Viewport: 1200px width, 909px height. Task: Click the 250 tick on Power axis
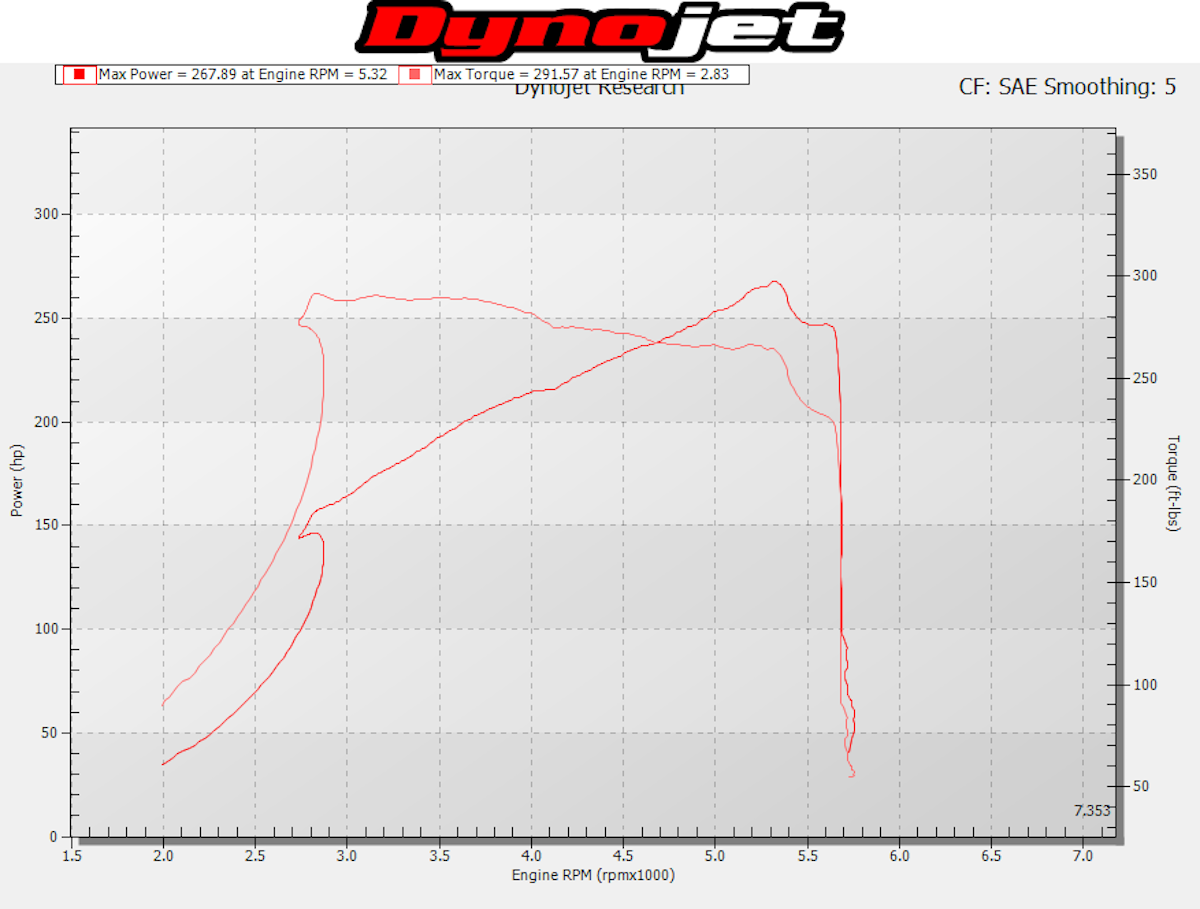coord(48,318)
